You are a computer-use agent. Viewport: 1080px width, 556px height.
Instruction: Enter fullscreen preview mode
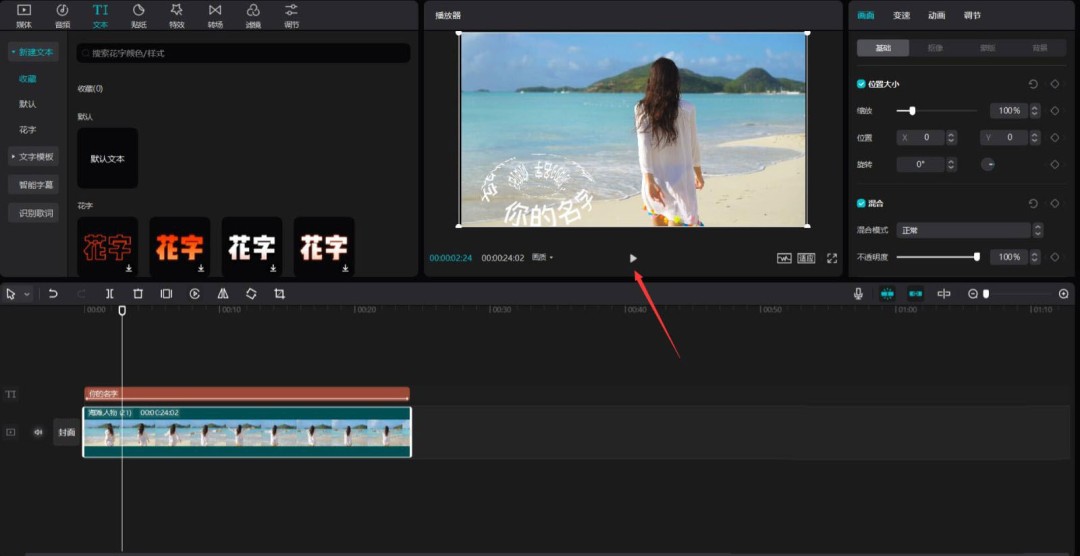(831, 258)
